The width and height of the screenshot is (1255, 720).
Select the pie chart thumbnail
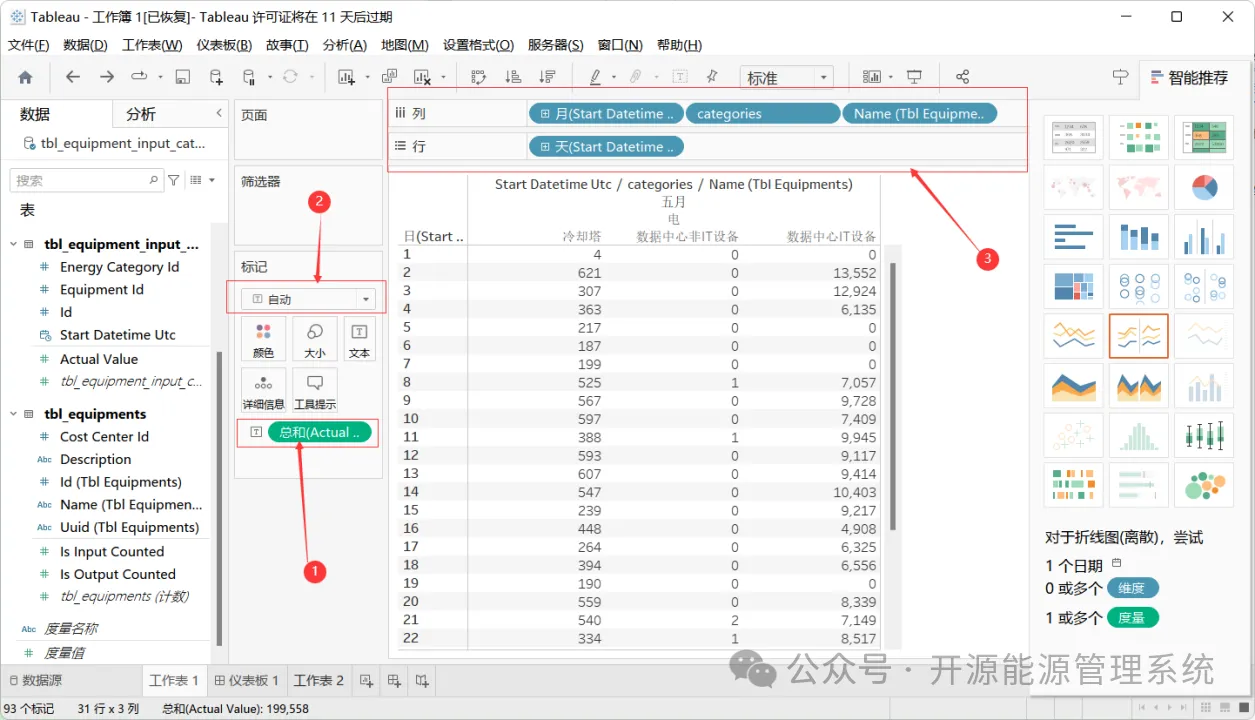pos(1203,187)
